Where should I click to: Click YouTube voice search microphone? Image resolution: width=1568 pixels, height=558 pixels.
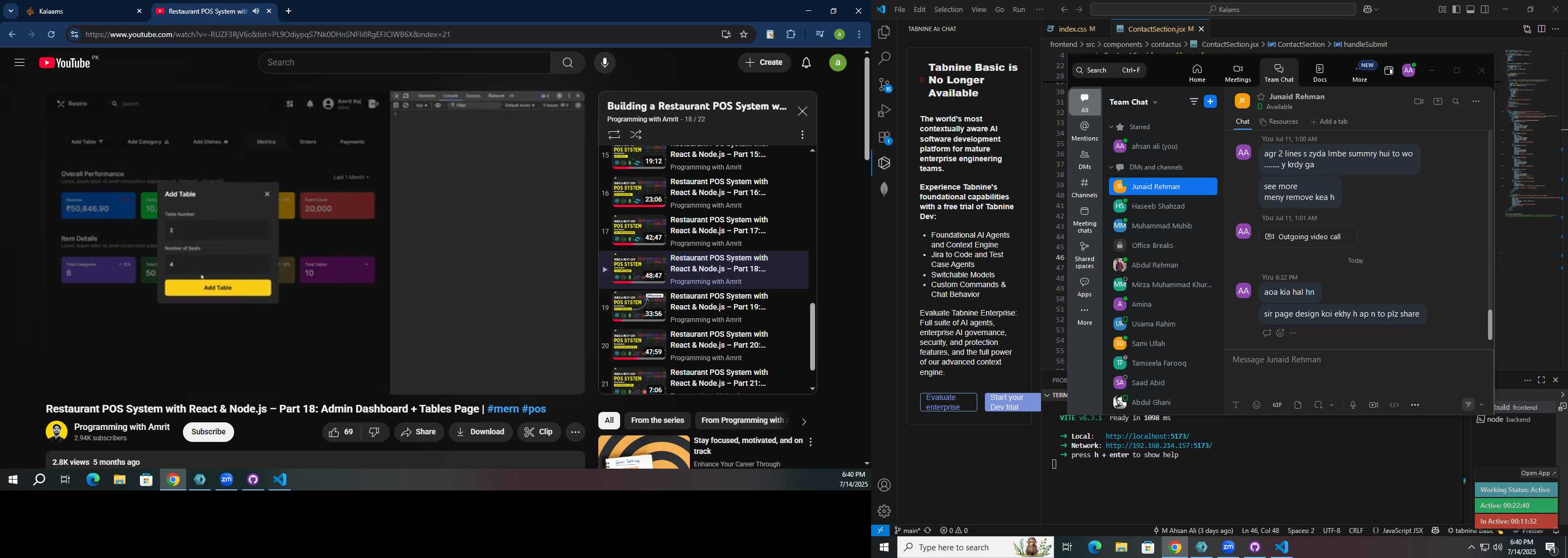(604, 63)
